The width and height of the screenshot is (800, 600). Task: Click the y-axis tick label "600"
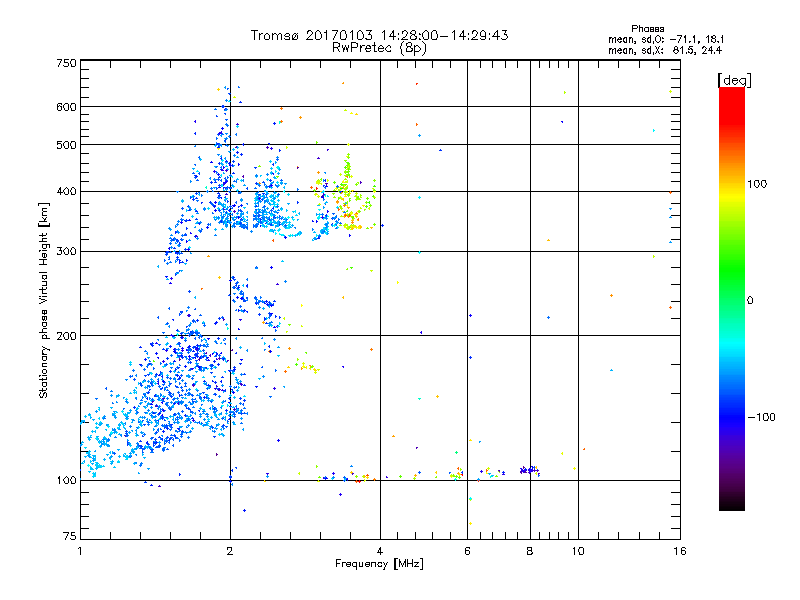(x=66, y=107)
